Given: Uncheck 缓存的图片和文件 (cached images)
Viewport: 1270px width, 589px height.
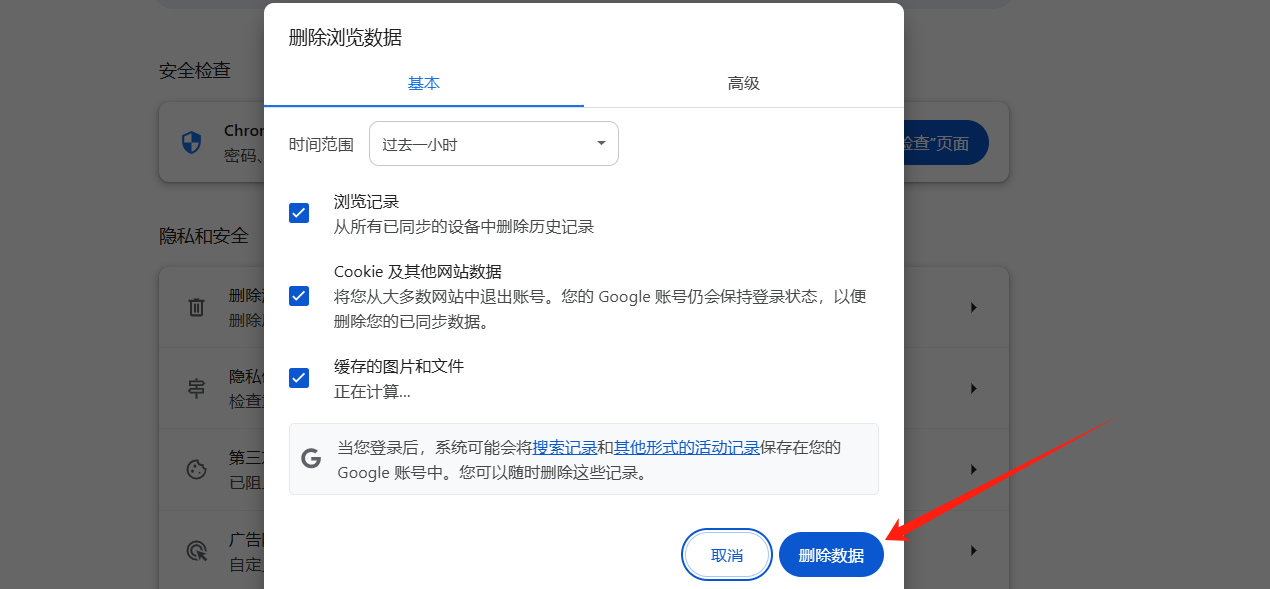Looking at the screenshot, I should [x=299, y=377].
